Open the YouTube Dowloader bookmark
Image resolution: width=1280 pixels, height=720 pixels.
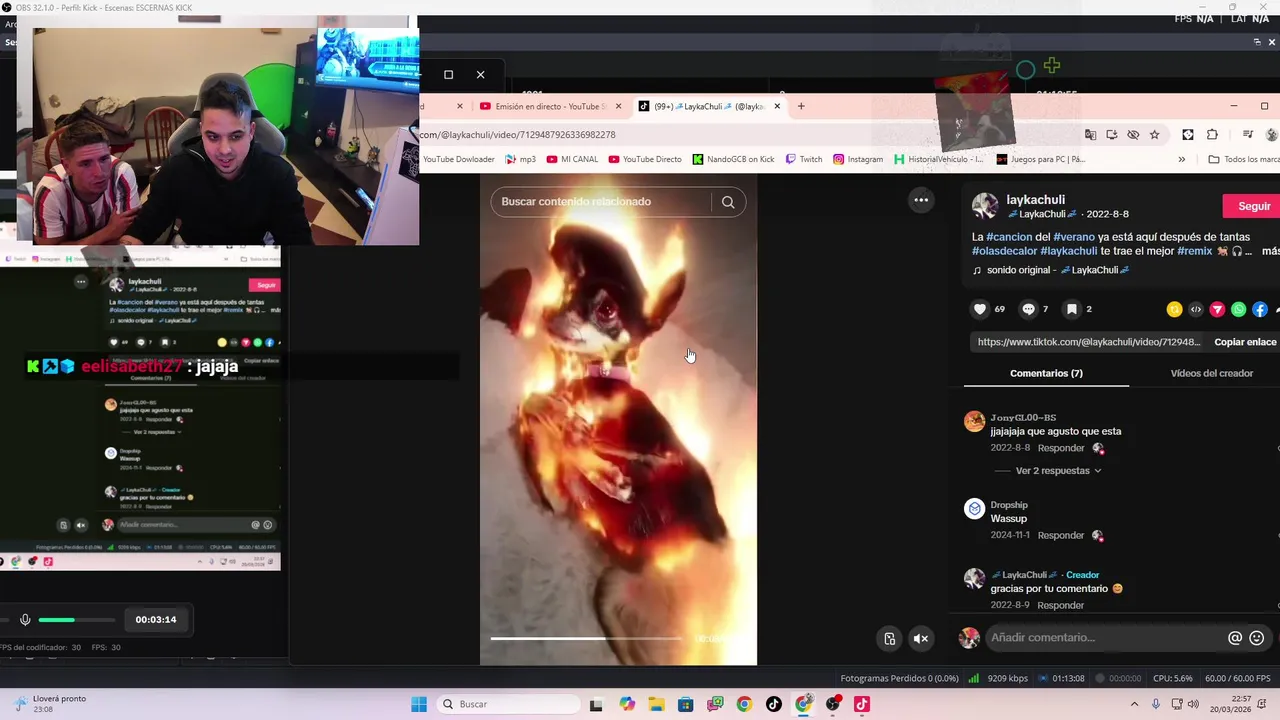tap(458, 159)
